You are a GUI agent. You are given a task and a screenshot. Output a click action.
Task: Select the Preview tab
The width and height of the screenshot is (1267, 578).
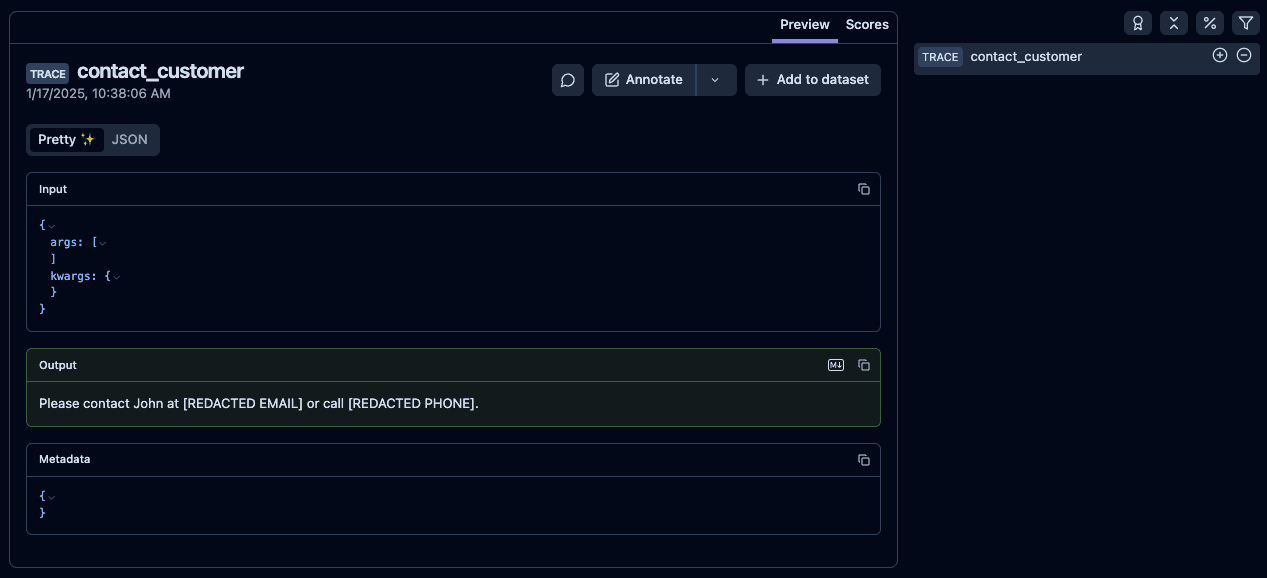tap(805, 25)
